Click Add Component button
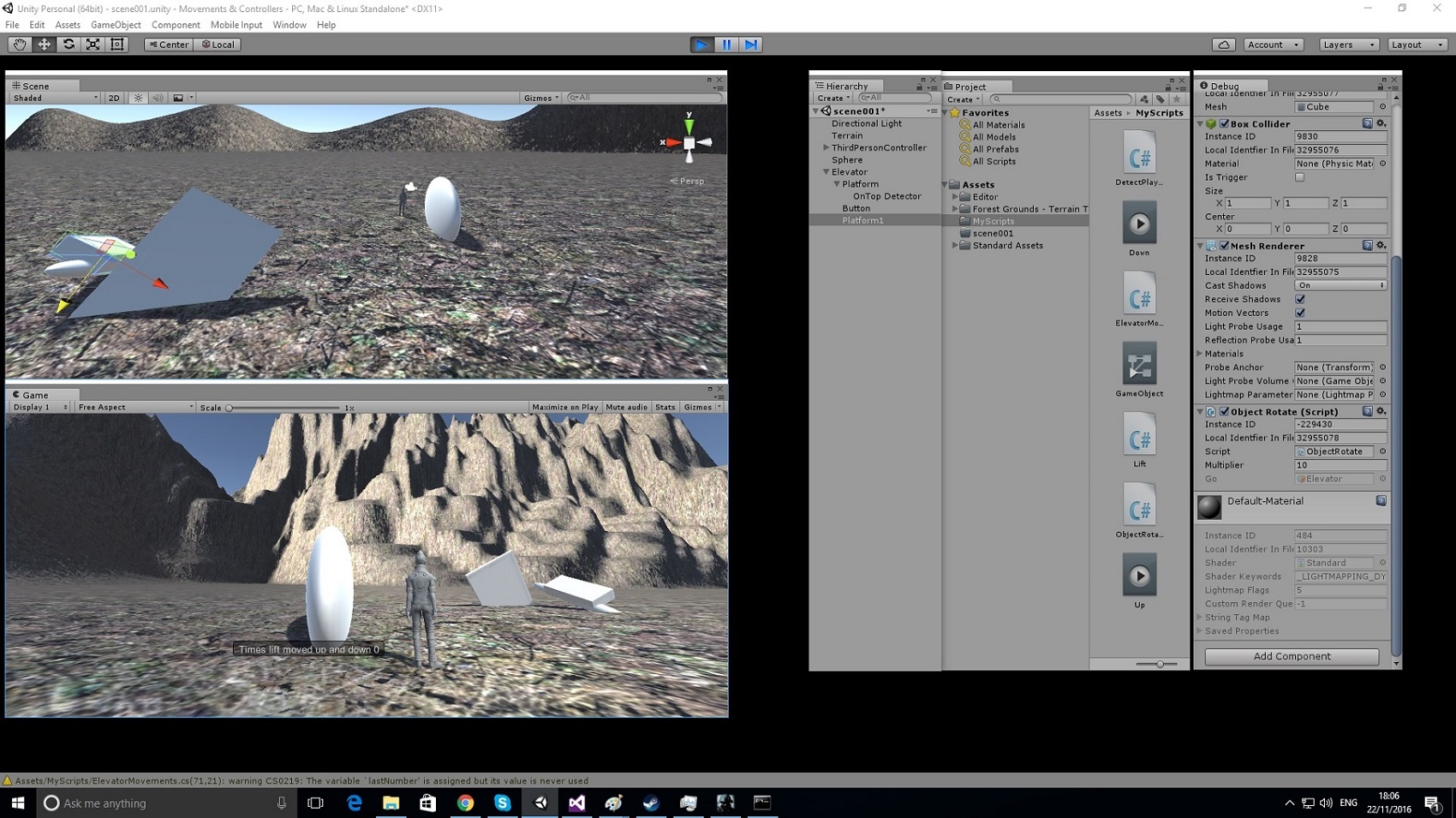The height and width of the screenshot is (818, 1456). pyautogui.click(x=1292, y=656)
